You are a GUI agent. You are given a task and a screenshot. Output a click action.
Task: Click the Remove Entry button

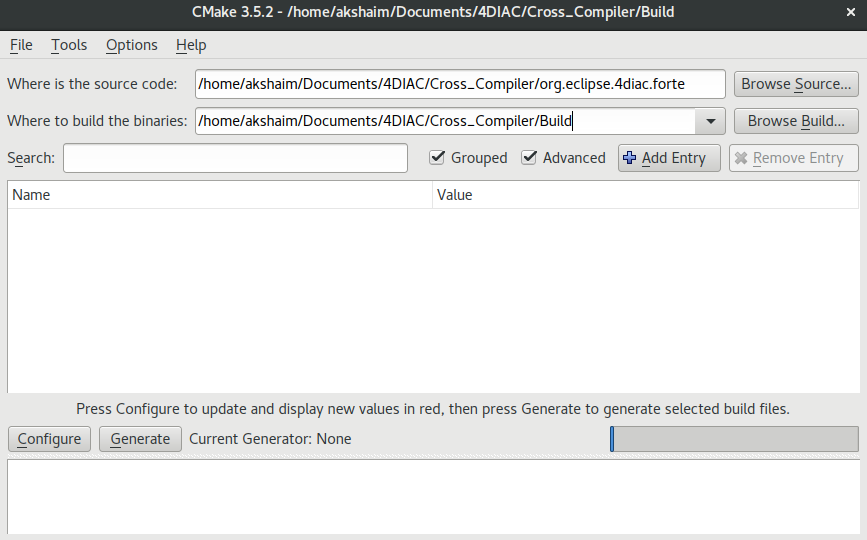click(793, 158)
